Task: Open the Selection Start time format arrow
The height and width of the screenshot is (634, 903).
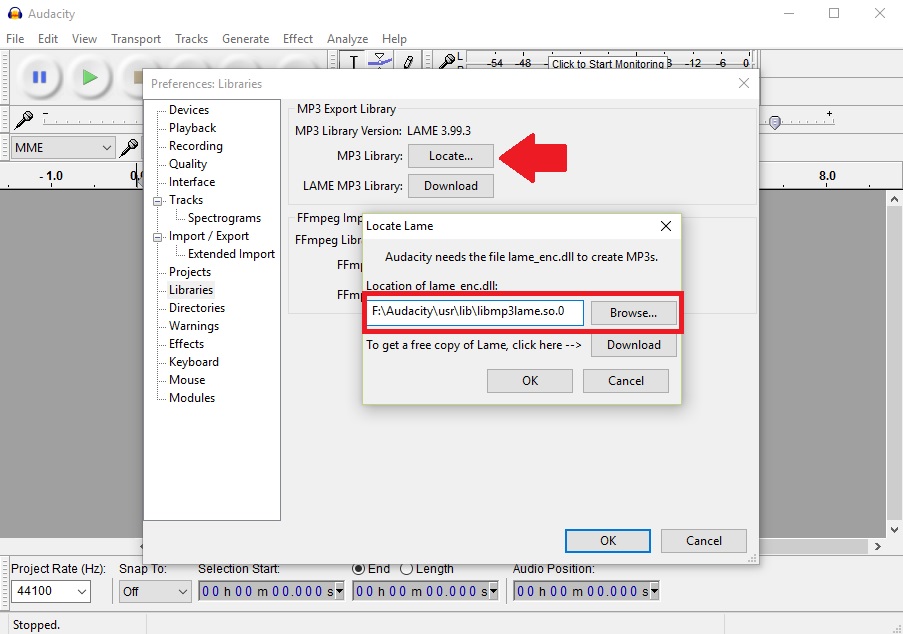Action: [x=339, y=591]
